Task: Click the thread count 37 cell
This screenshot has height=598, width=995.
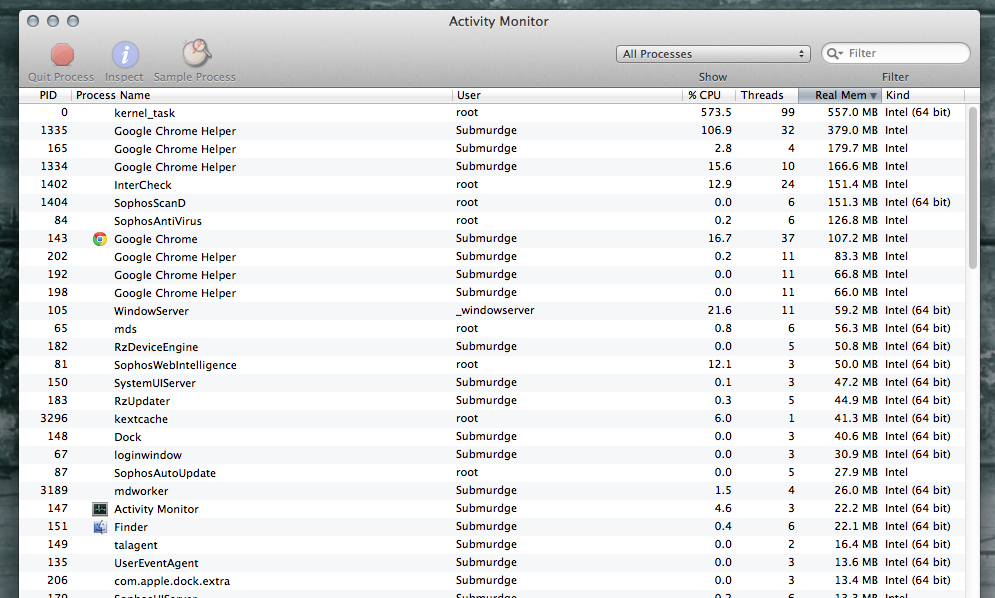Action: point(787,239)
